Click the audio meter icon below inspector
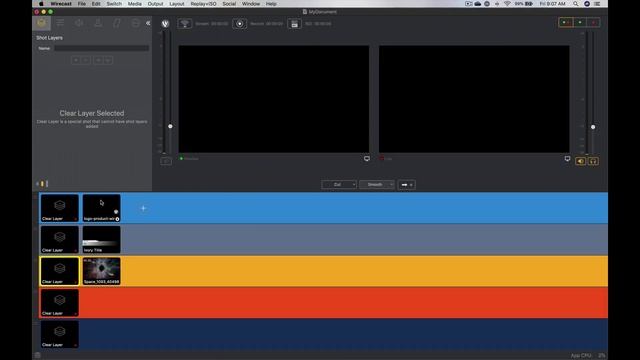 [42, 184]
